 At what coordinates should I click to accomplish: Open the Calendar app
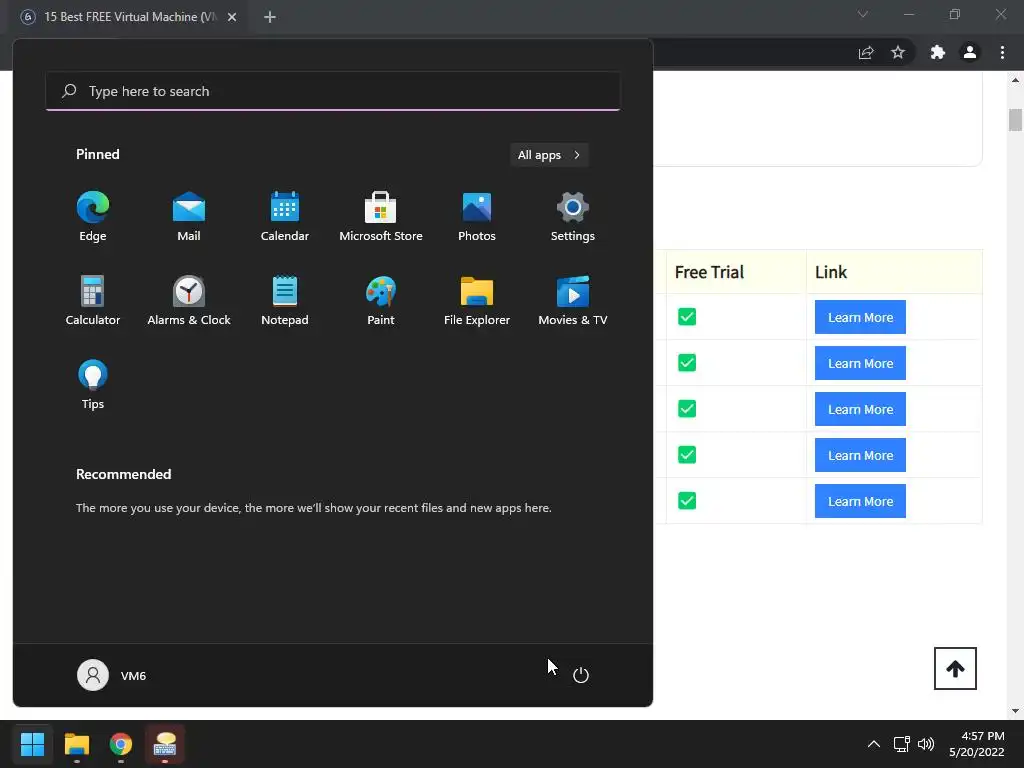point(285,217)
